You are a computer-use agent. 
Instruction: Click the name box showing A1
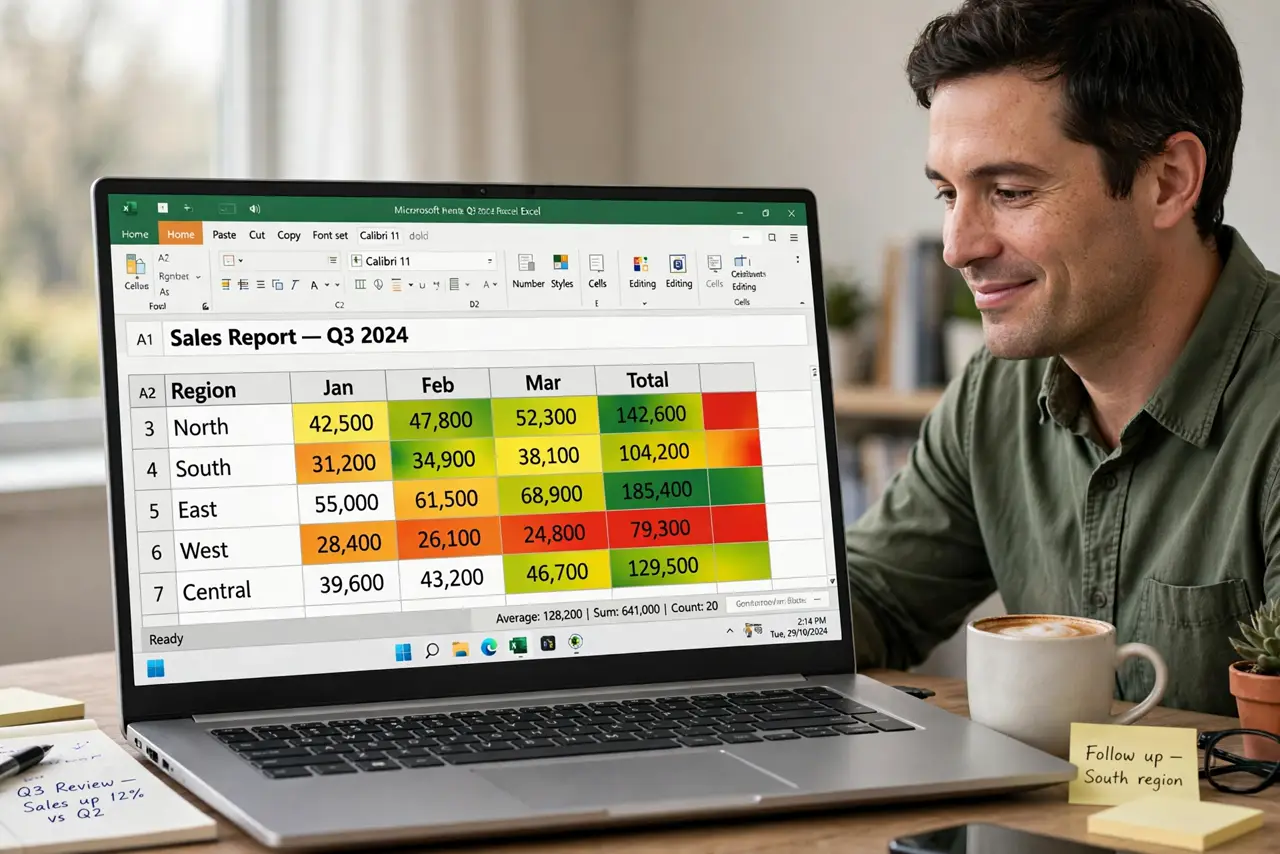(145, 339)
